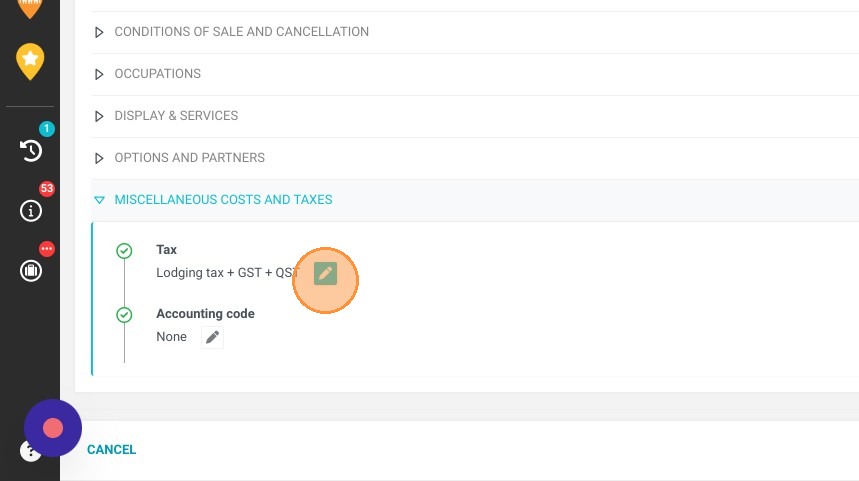The height and width of the screenshot is (481, 859).
Task: Click the yellow star map-pin icon
Action: click(30, 61)
